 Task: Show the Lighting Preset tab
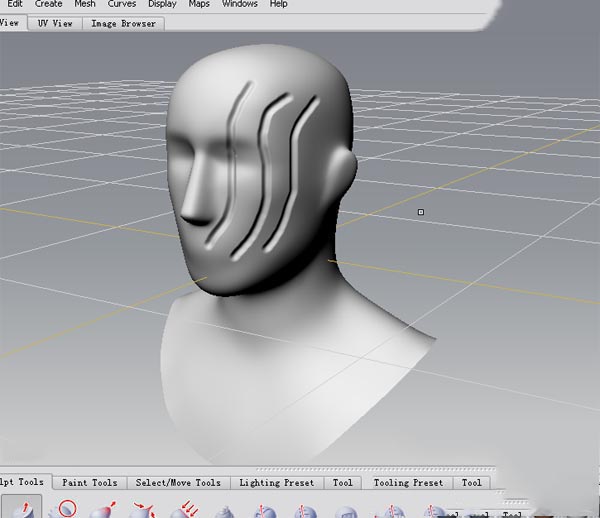tap(277, 483)
